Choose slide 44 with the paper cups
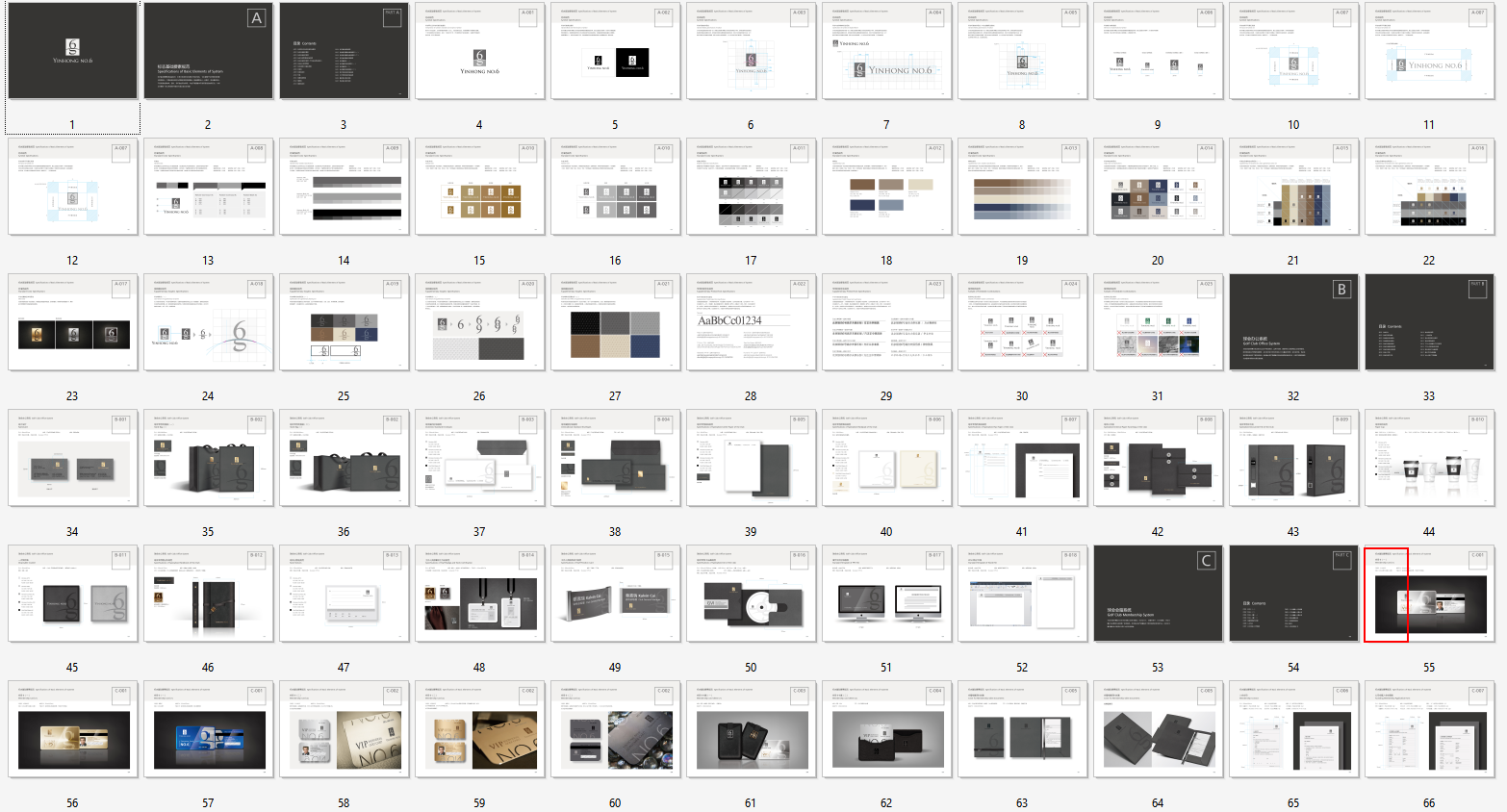The height and width of the screenshot is (812, 1507). tap(1429, 458)
